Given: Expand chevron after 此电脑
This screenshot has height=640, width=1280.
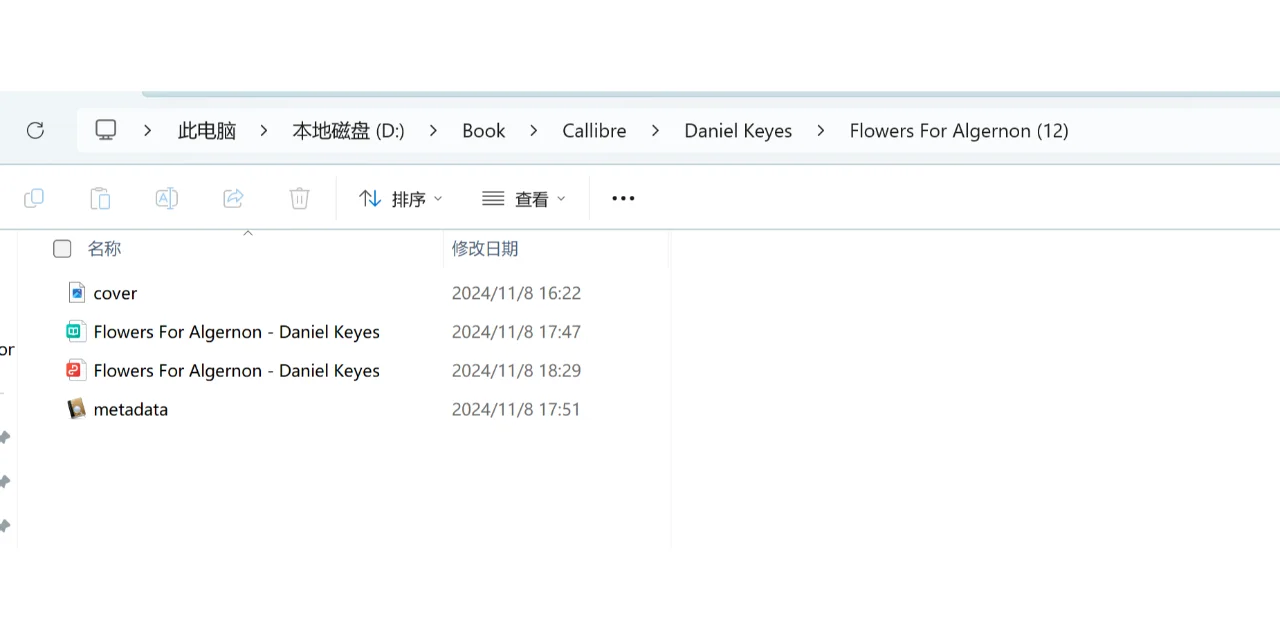Looking at the screenshot, I should pyautogui.click(x=264, y=130).
